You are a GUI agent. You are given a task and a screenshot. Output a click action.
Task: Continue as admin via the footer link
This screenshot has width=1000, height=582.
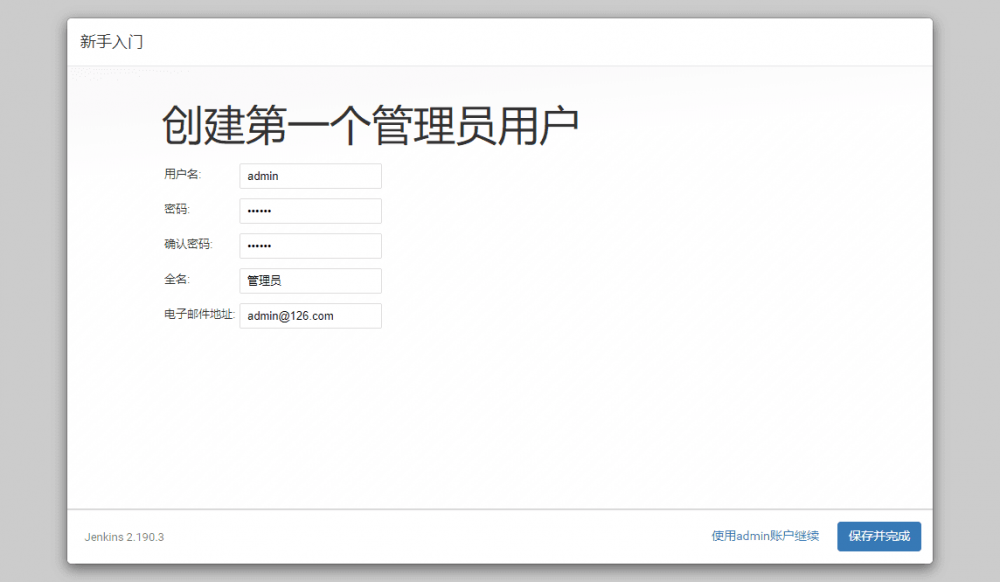click(764, 536)
